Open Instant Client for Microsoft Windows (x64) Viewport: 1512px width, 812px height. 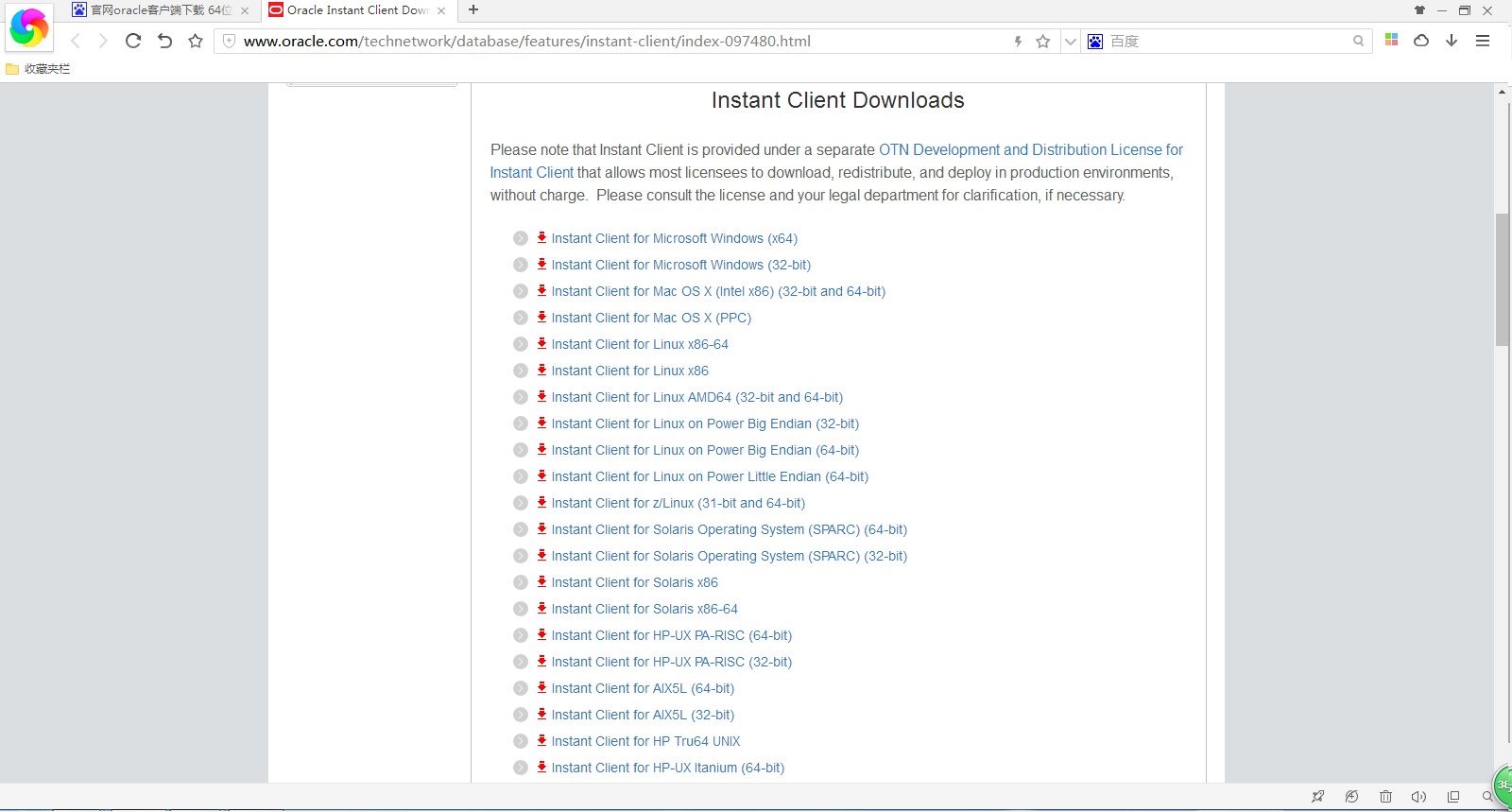coord(675,238)
